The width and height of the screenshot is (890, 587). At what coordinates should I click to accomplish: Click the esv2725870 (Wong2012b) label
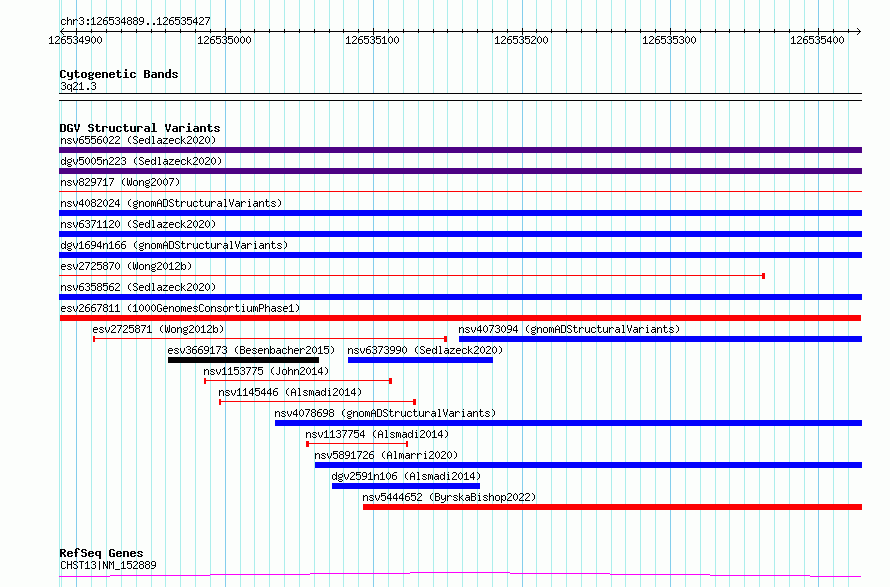126,266
